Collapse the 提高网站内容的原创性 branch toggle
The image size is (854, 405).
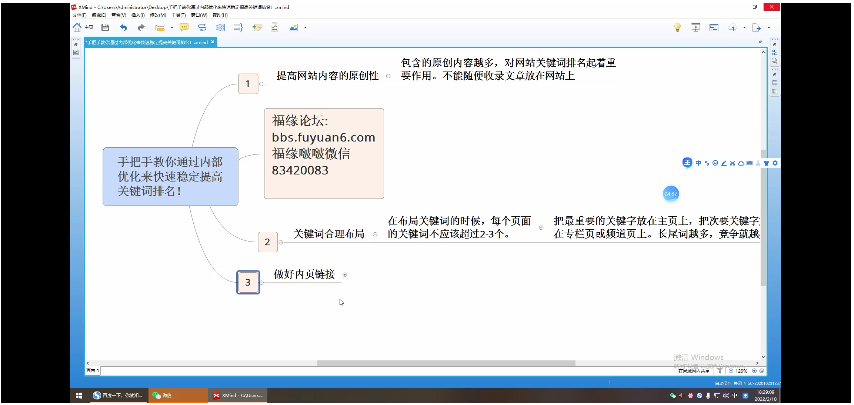(x=388, y=76)
